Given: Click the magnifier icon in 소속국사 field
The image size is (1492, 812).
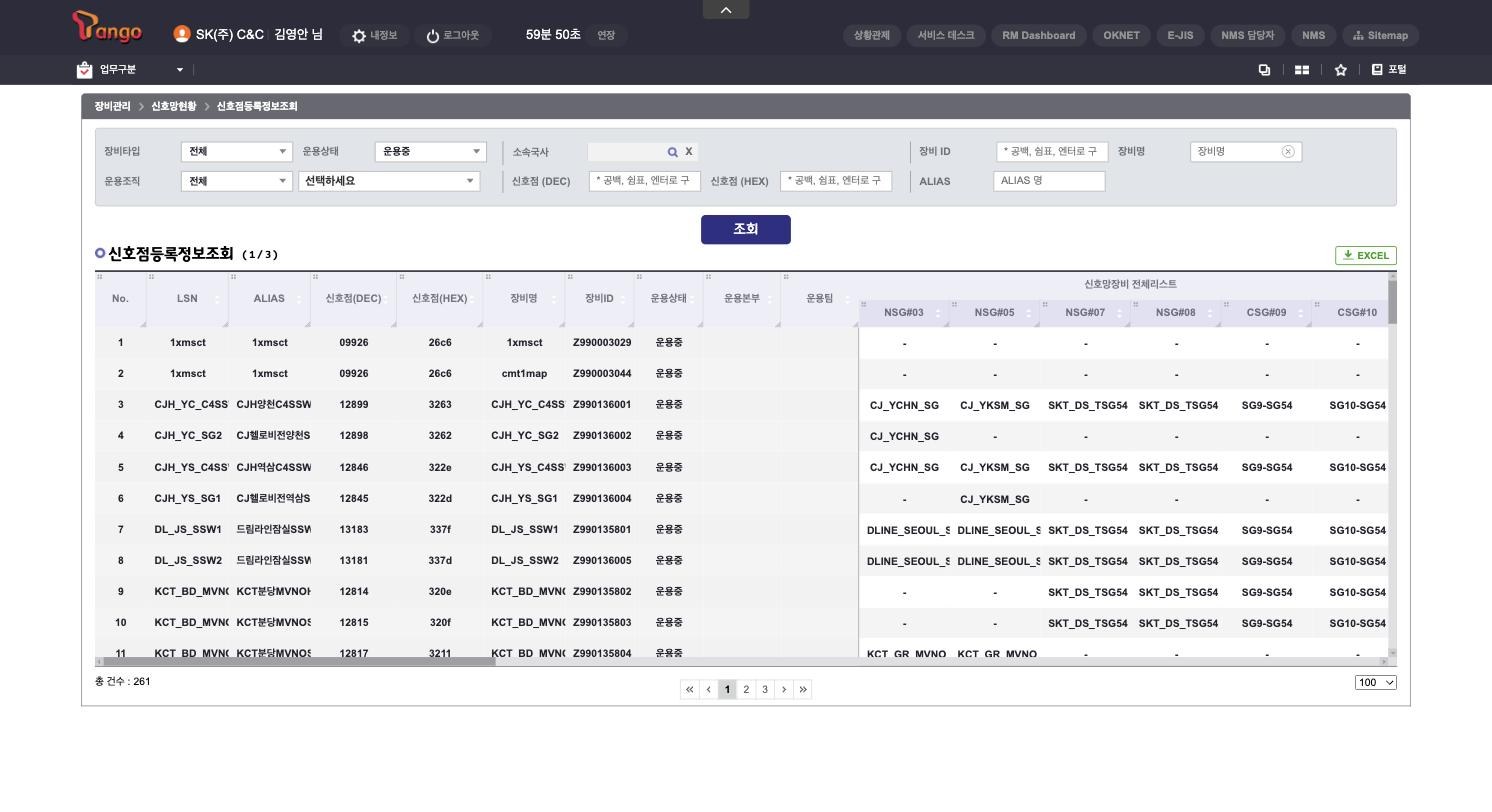Looking at the screenshot, I should [673, 152].
